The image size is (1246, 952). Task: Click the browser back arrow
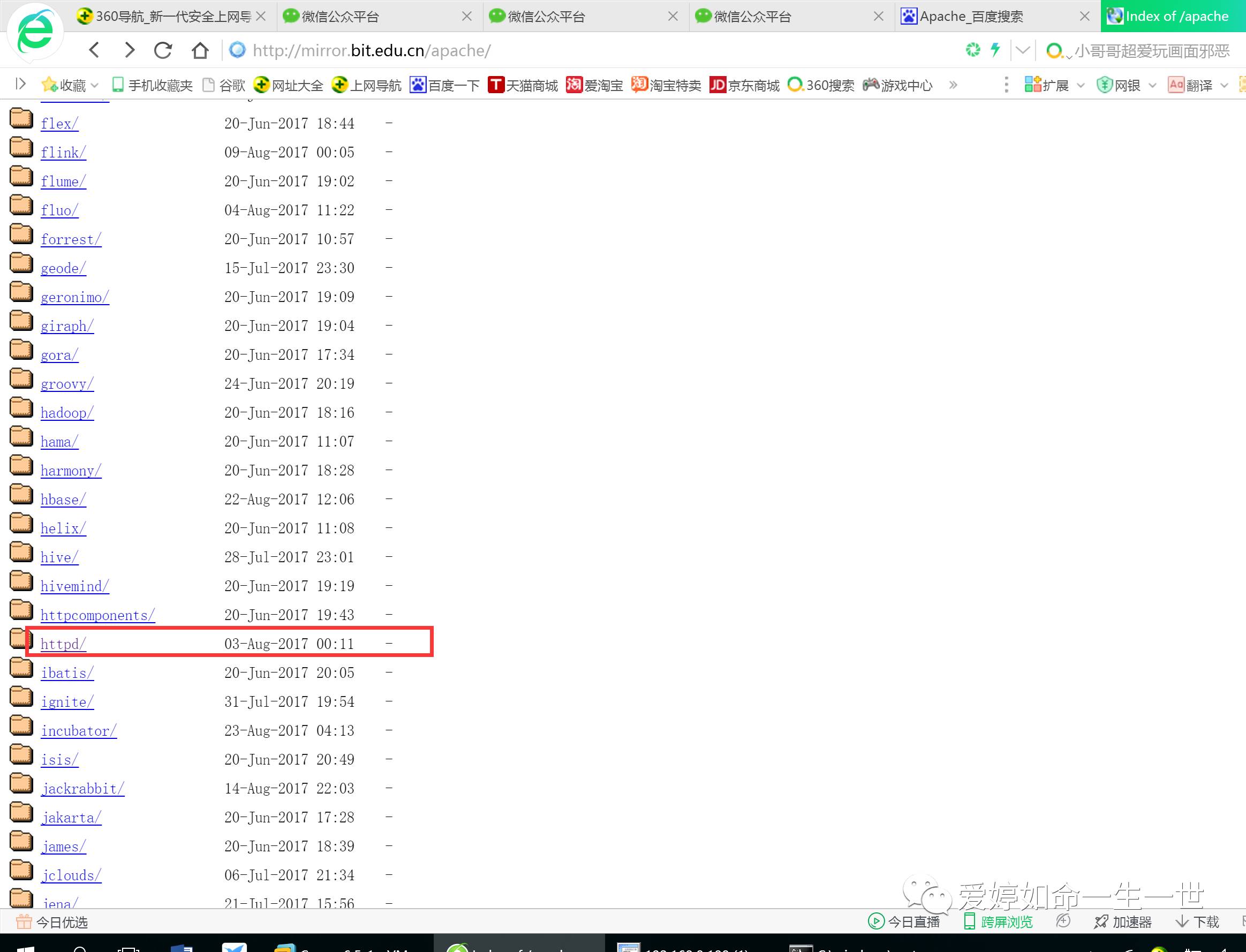tap(95, 50)
